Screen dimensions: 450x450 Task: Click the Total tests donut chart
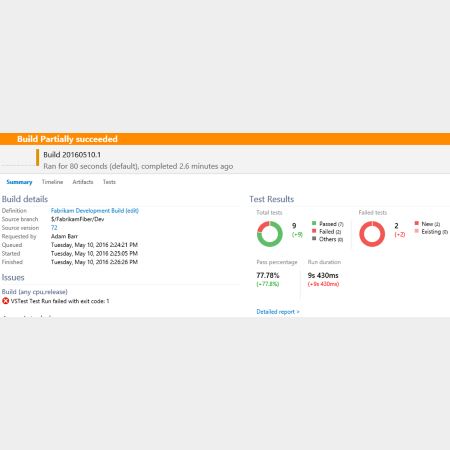point(270,234)
